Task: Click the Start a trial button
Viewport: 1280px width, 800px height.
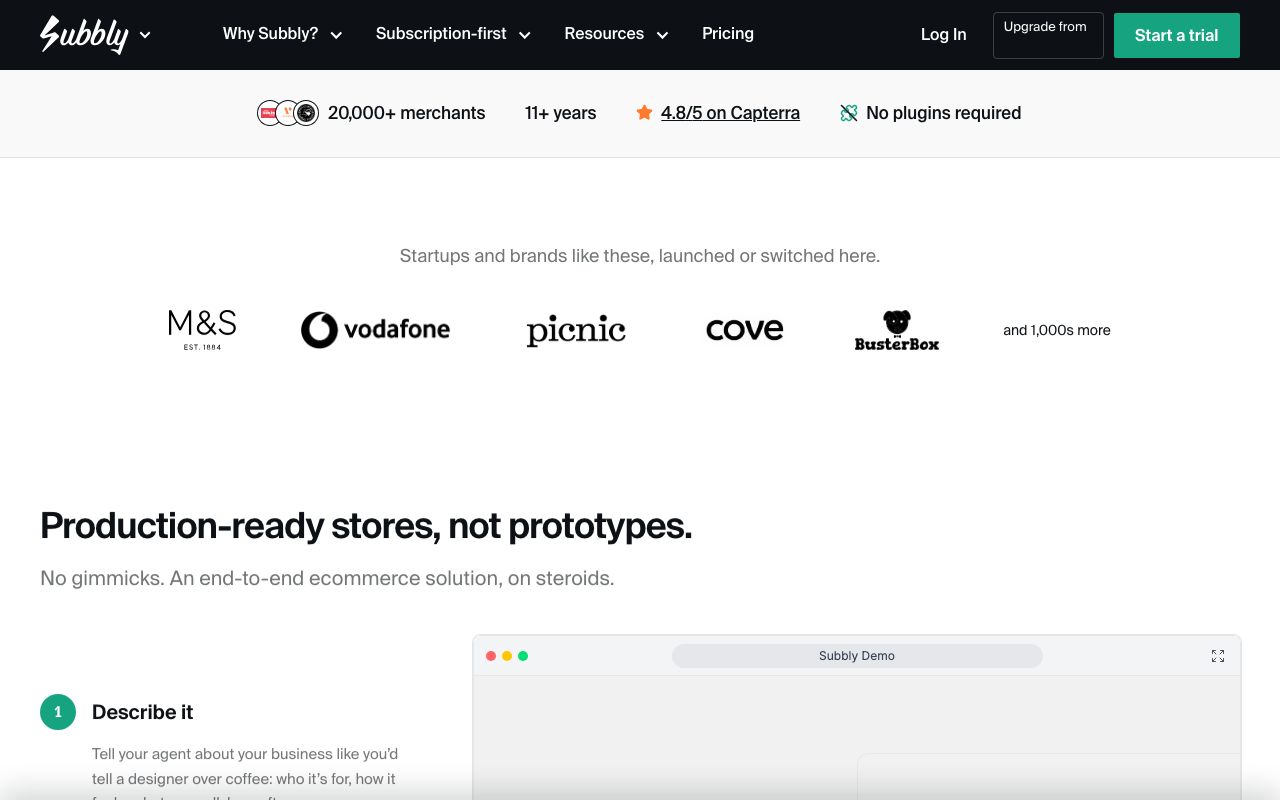Action: [x=1177, y=35]
